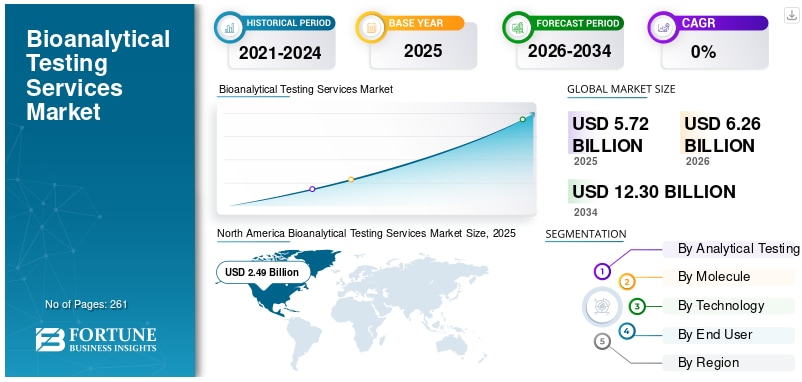The image size is (802, 382).
Task: Click the CAGR header label
Action: tap(698, 23)
